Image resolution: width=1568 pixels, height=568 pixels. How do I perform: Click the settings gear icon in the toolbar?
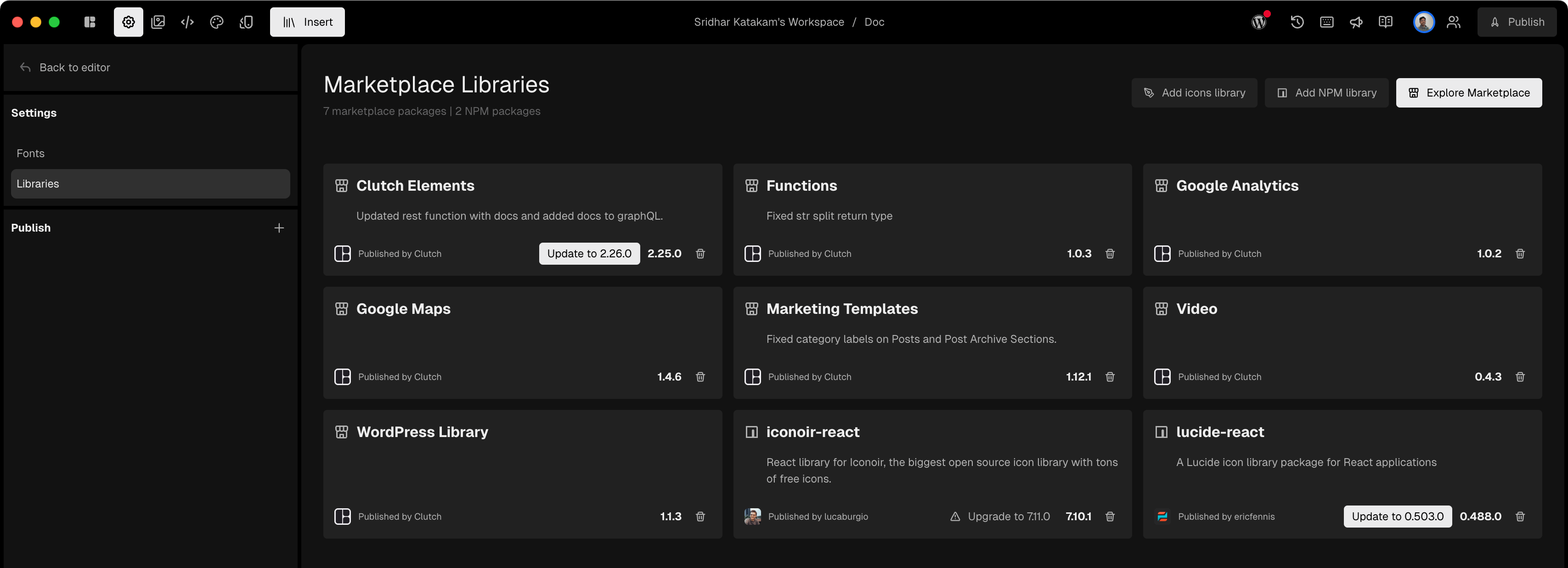129,22
